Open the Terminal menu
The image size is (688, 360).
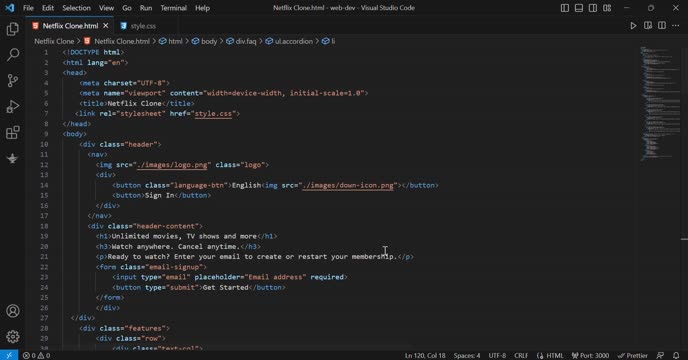[173, 8]
